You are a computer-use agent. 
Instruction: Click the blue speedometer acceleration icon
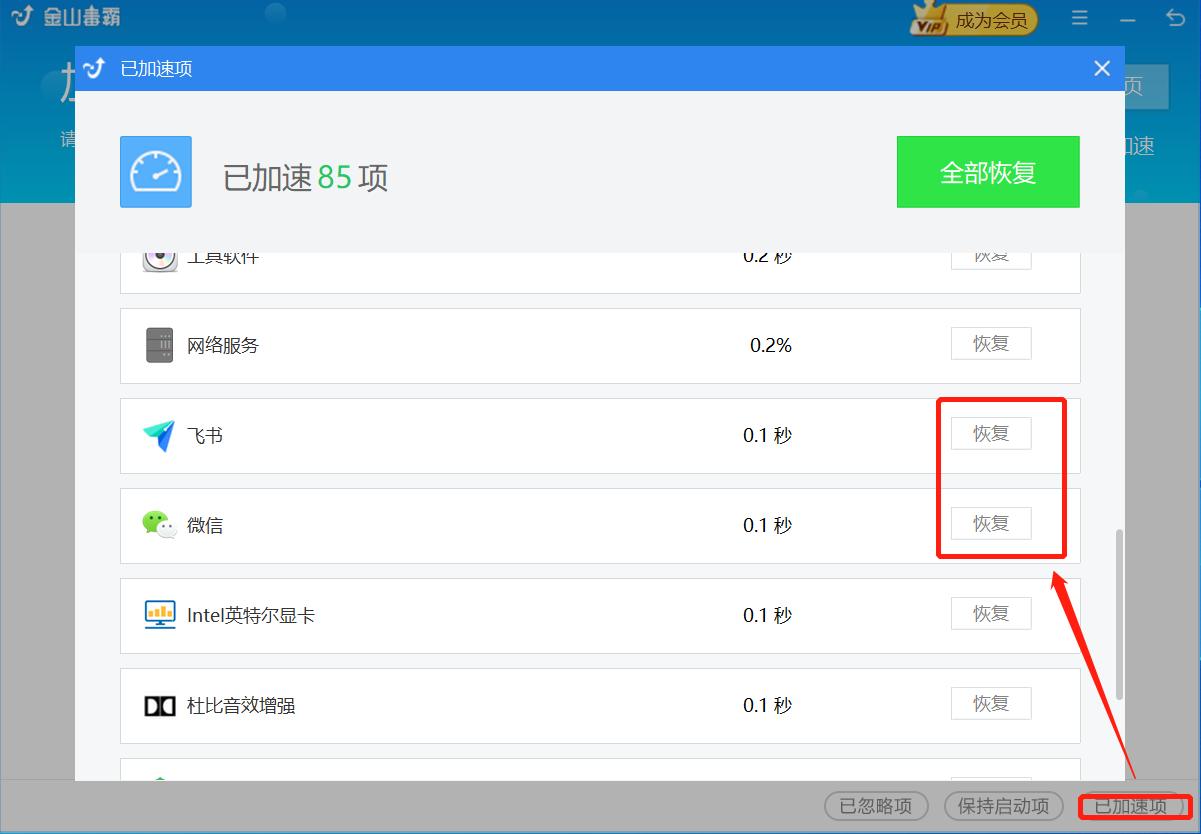pos(155,172)
